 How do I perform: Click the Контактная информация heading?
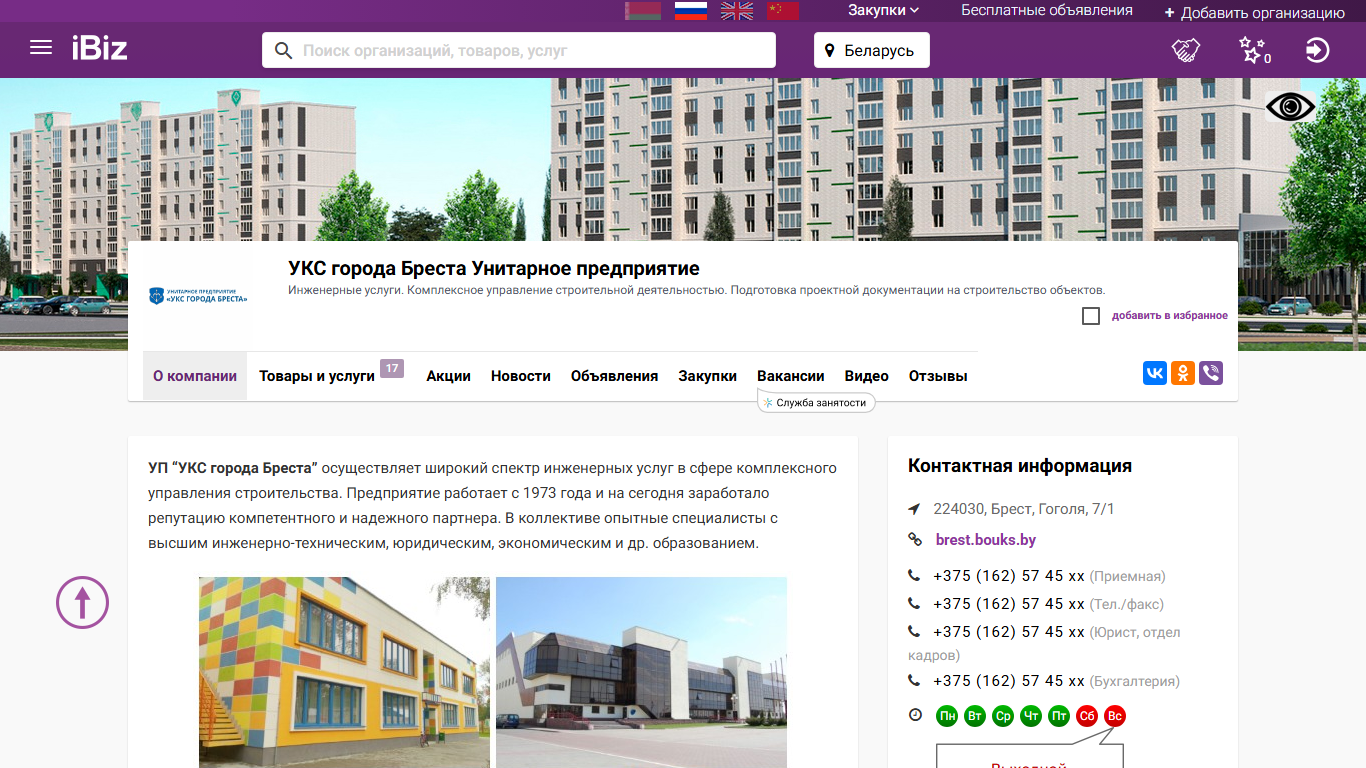[1020, 466]
